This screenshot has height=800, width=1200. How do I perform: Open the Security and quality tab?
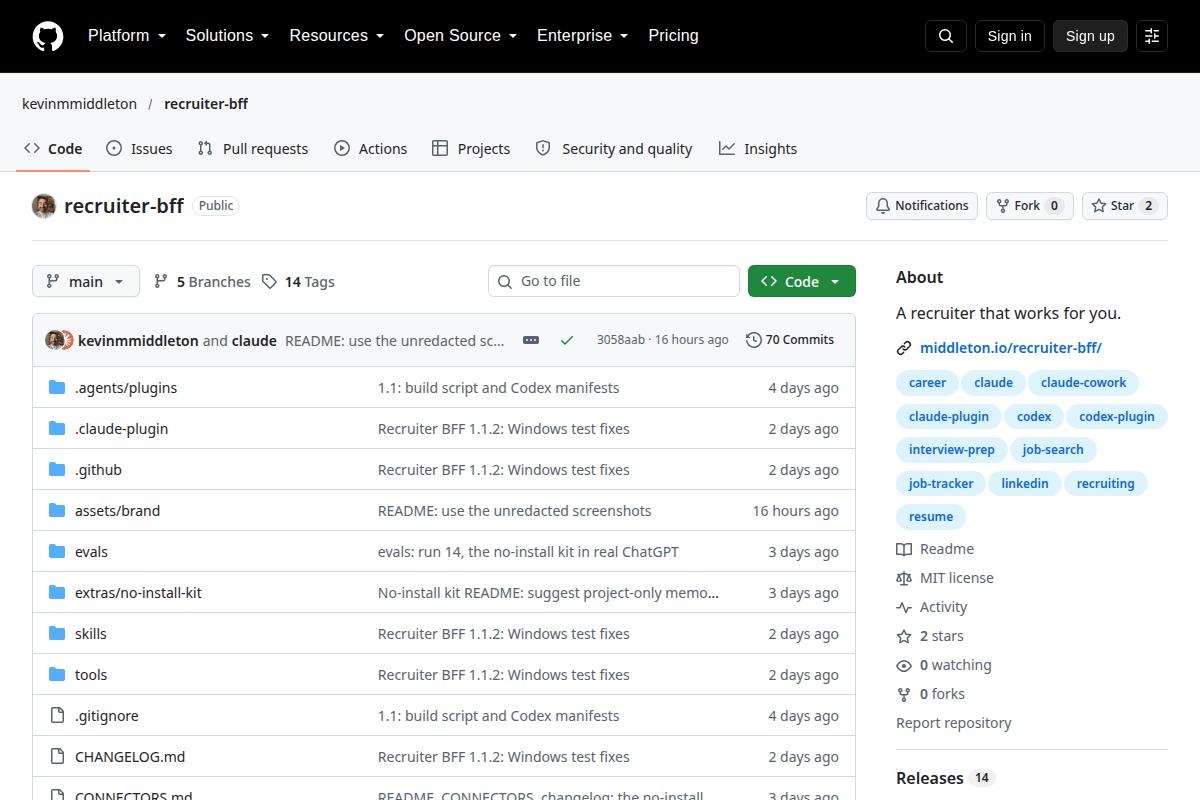(x=614, y=149)
